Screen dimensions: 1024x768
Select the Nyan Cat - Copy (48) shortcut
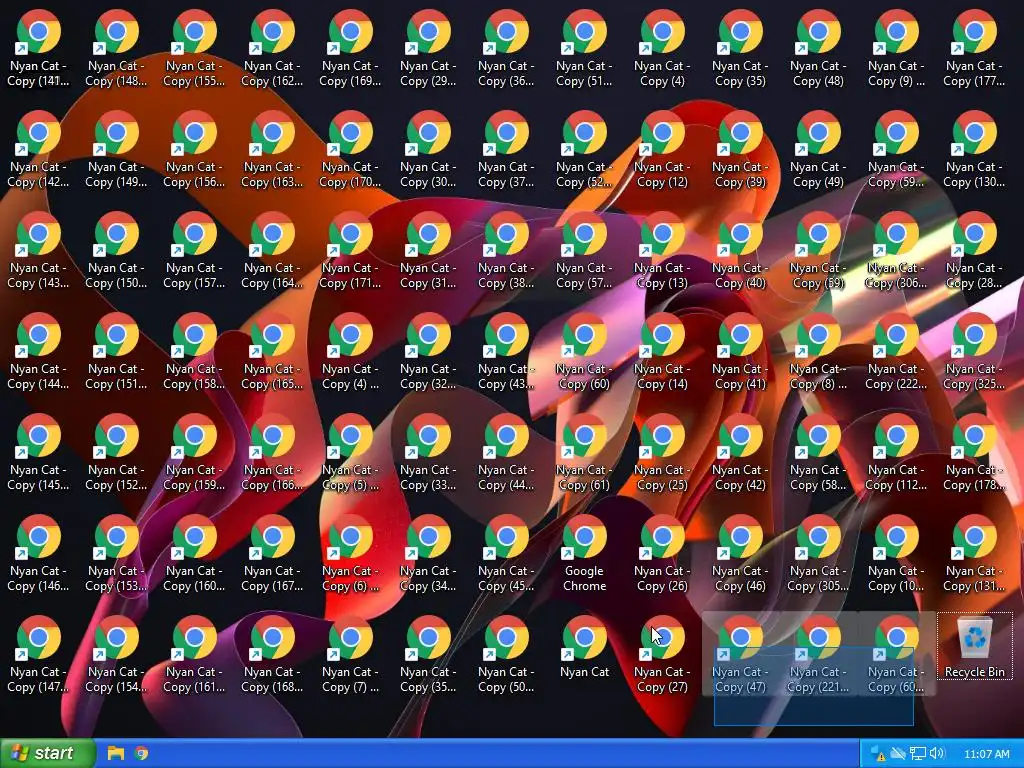[x=818, y=49]
